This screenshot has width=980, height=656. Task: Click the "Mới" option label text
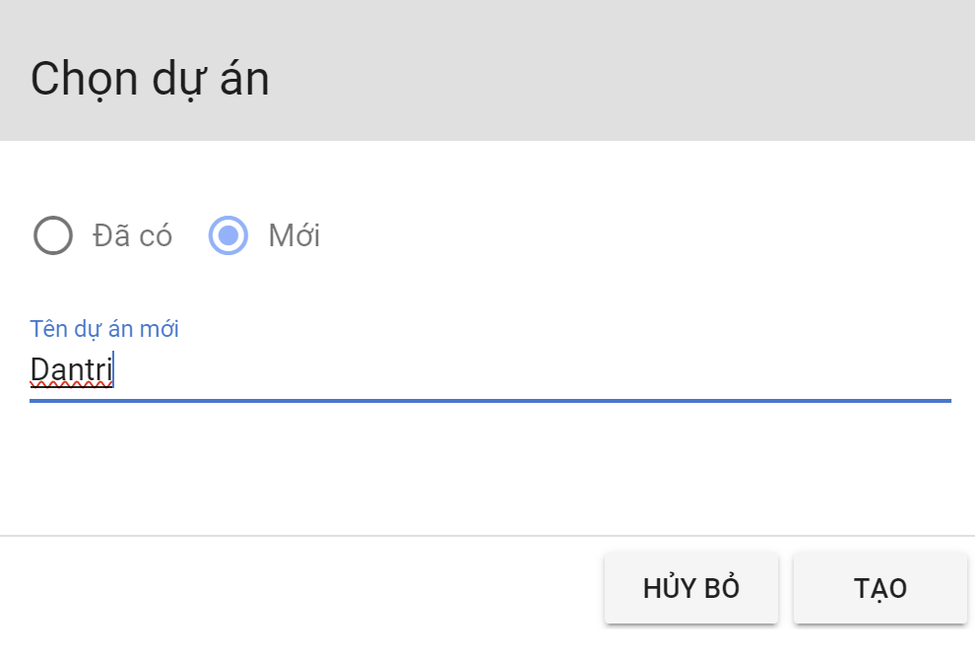click(x=294, y=236)
